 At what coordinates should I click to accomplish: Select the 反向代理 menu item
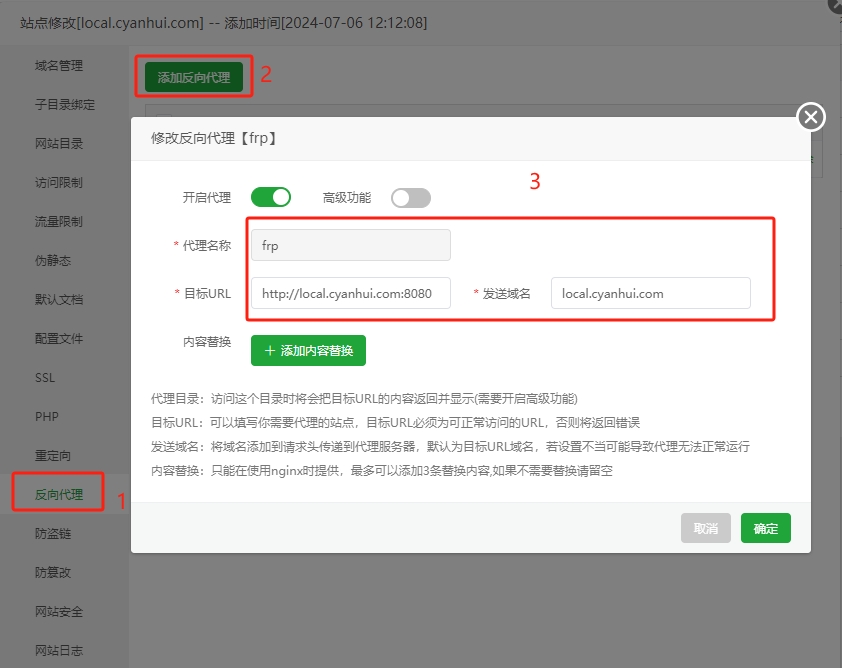pos(59,495)
